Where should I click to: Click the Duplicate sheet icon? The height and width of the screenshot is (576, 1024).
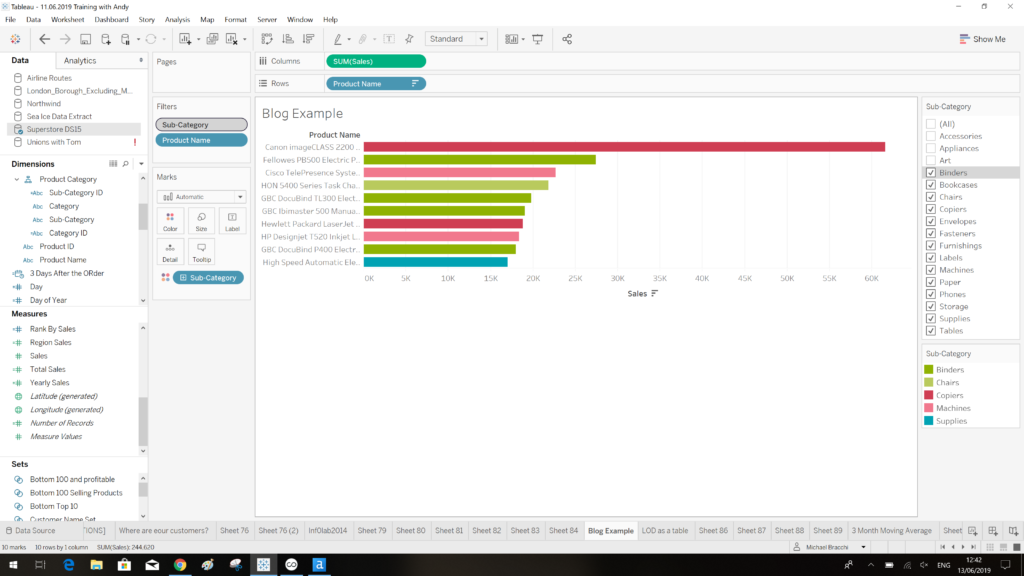212,39
